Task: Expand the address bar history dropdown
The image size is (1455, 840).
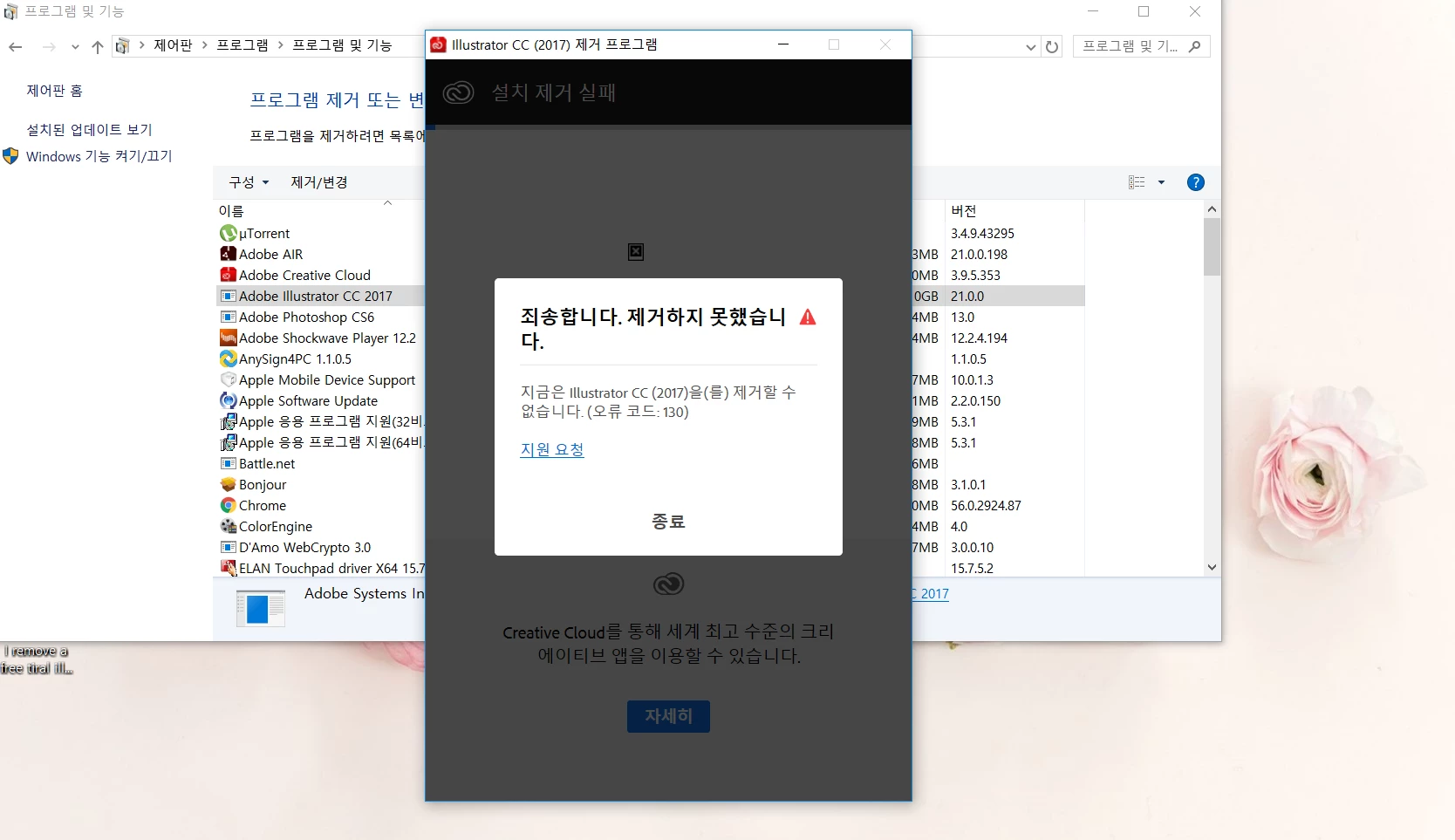Action: coord(1031,47)
